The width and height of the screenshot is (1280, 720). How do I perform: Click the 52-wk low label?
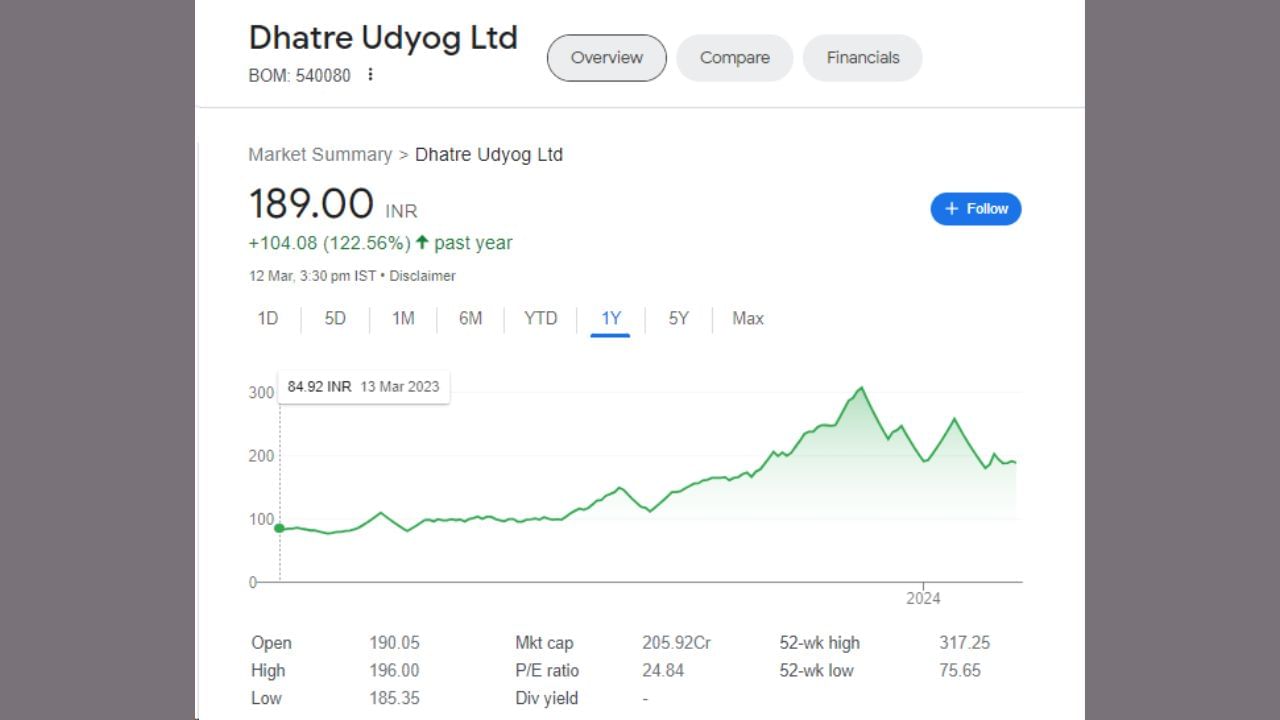pos(817,671)
